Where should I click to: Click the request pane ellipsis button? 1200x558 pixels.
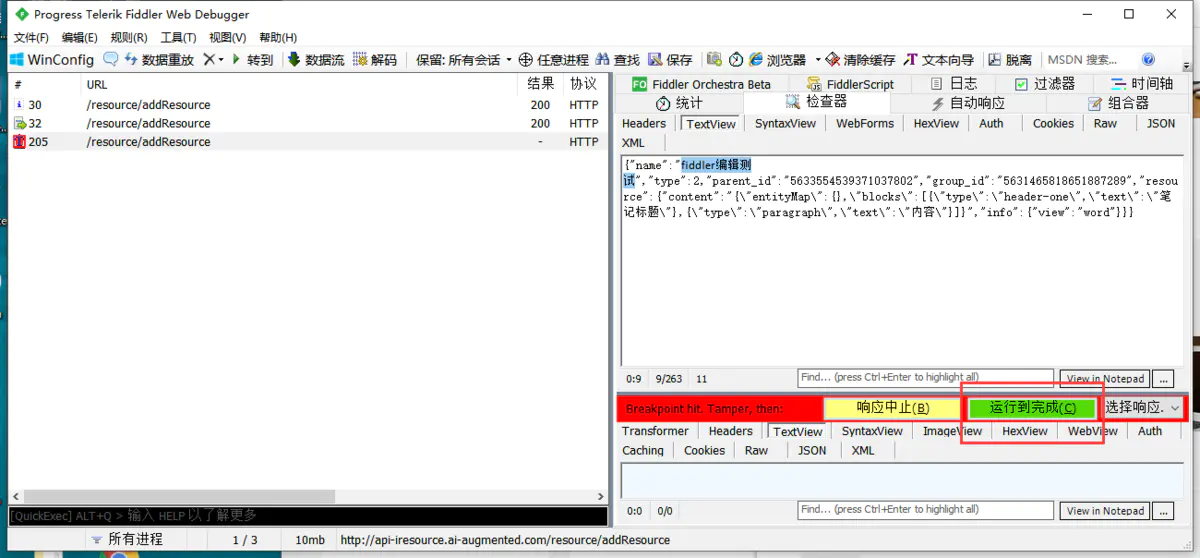point(1162,379)
